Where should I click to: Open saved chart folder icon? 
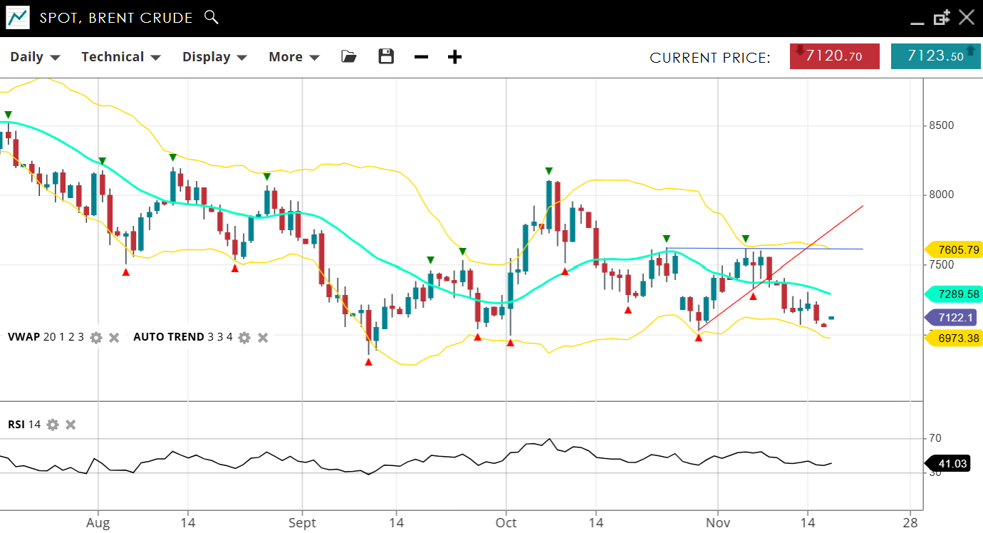[x=348, y=57]
